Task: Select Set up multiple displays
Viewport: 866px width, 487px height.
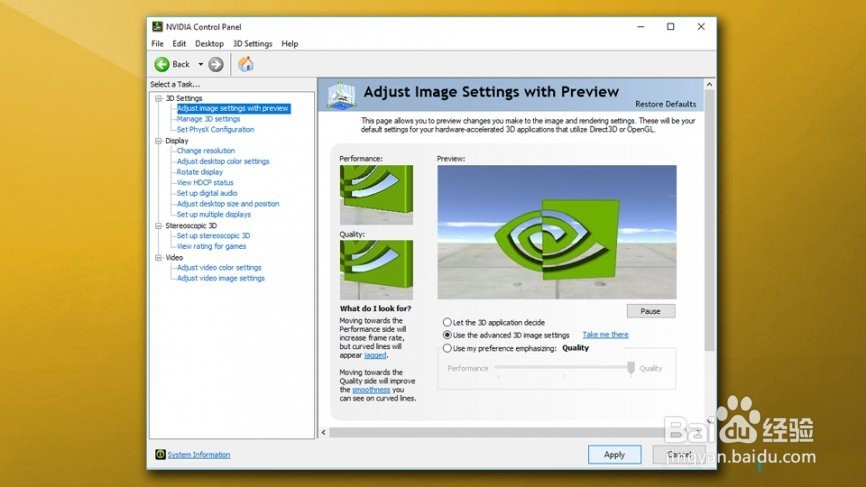Action: [x=214, y=214]
